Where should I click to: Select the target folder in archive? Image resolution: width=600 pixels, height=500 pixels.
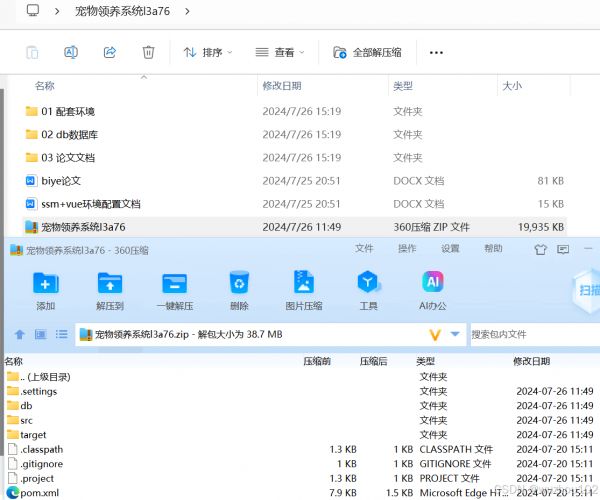pos(26,435)
